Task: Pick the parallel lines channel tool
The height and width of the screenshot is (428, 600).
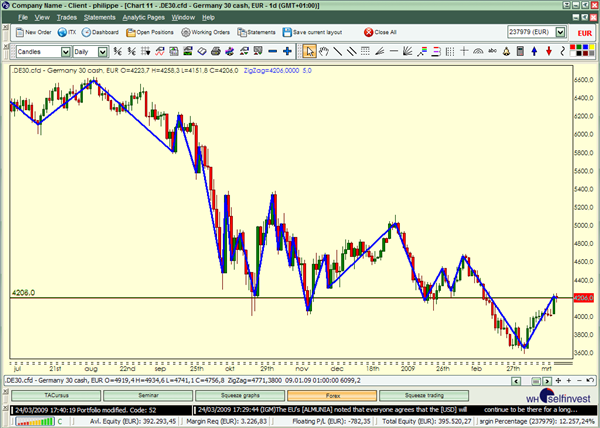Action: (x=351, y=51)
